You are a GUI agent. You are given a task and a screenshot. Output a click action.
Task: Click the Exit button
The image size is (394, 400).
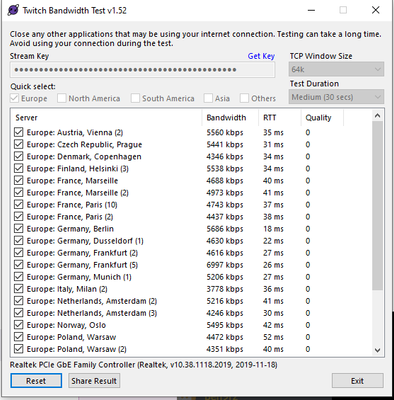(x=358, y=381)
